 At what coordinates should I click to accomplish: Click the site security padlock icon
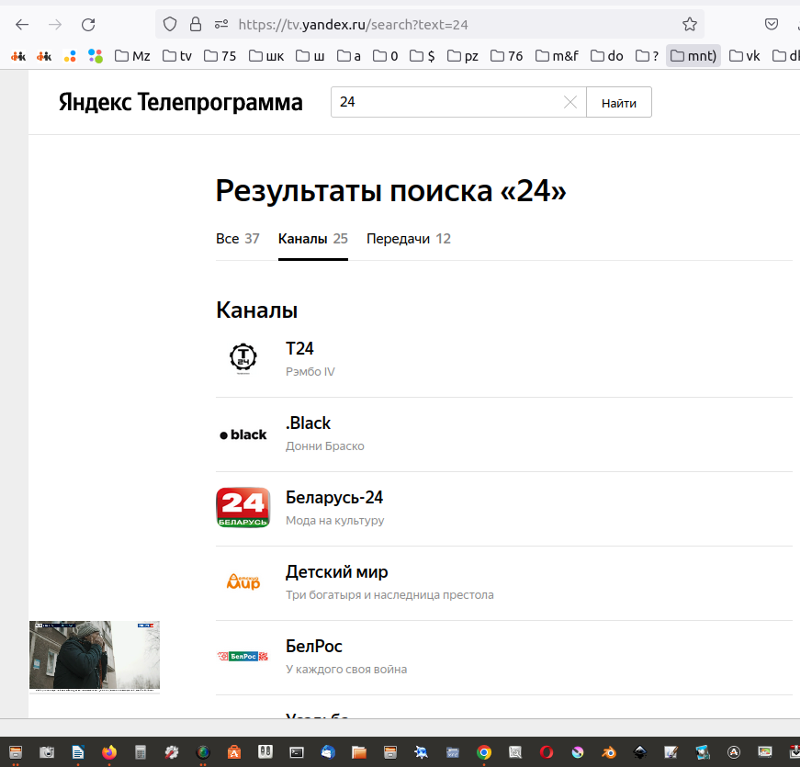click(x=196, y=24)
